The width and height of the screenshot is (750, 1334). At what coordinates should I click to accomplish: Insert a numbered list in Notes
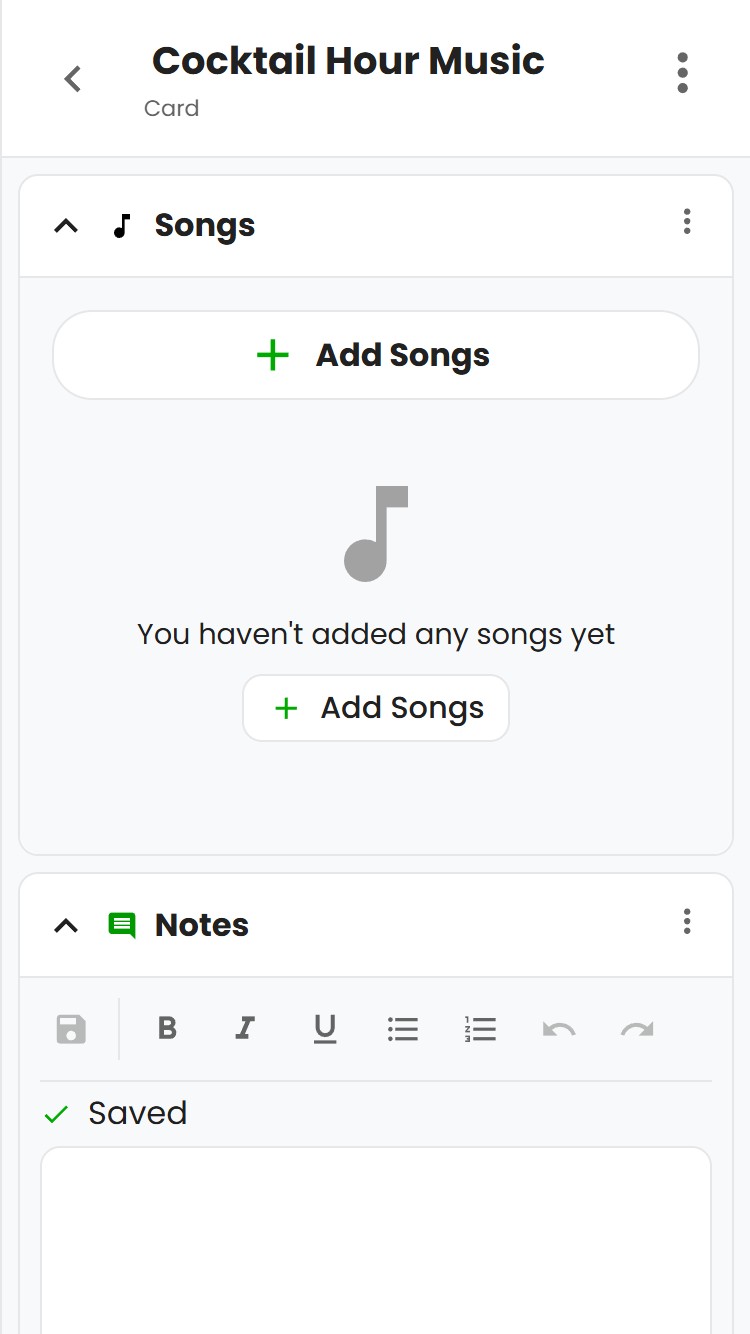click(x=481, y=1029)
